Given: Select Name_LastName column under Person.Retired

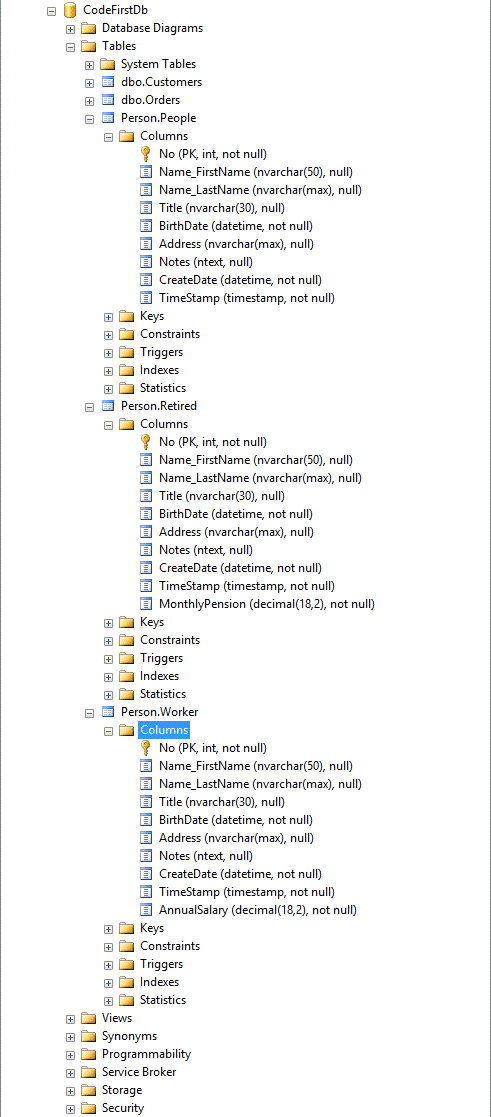Looking at the screenshot, I should (260, 478).
